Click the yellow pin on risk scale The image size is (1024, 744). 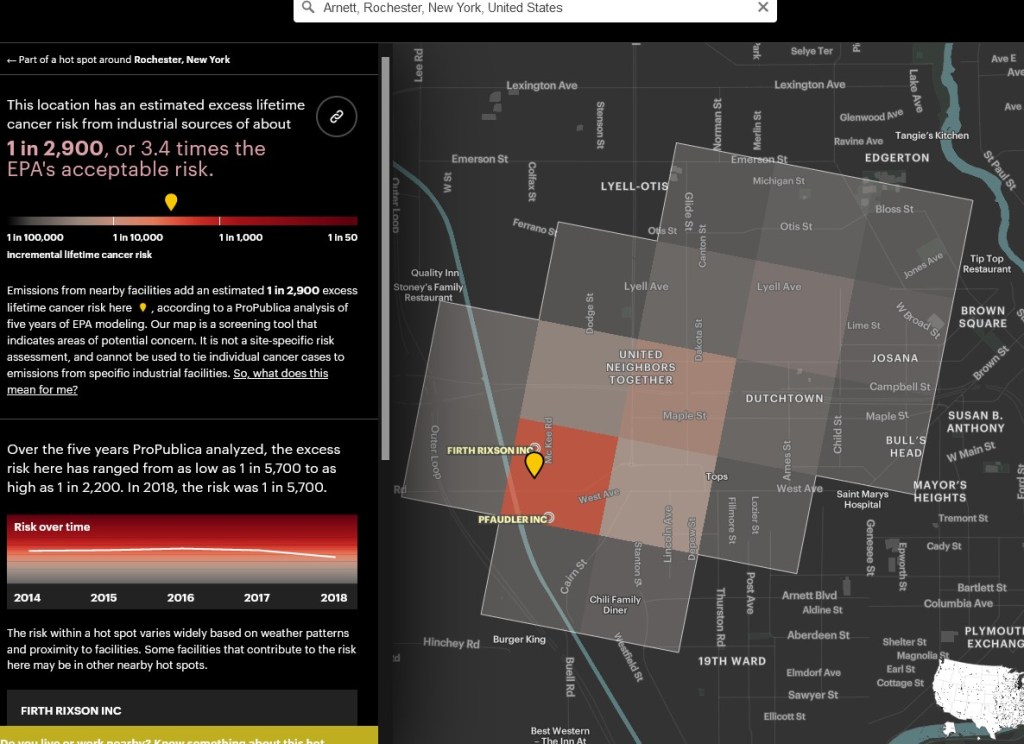point(171,202)
